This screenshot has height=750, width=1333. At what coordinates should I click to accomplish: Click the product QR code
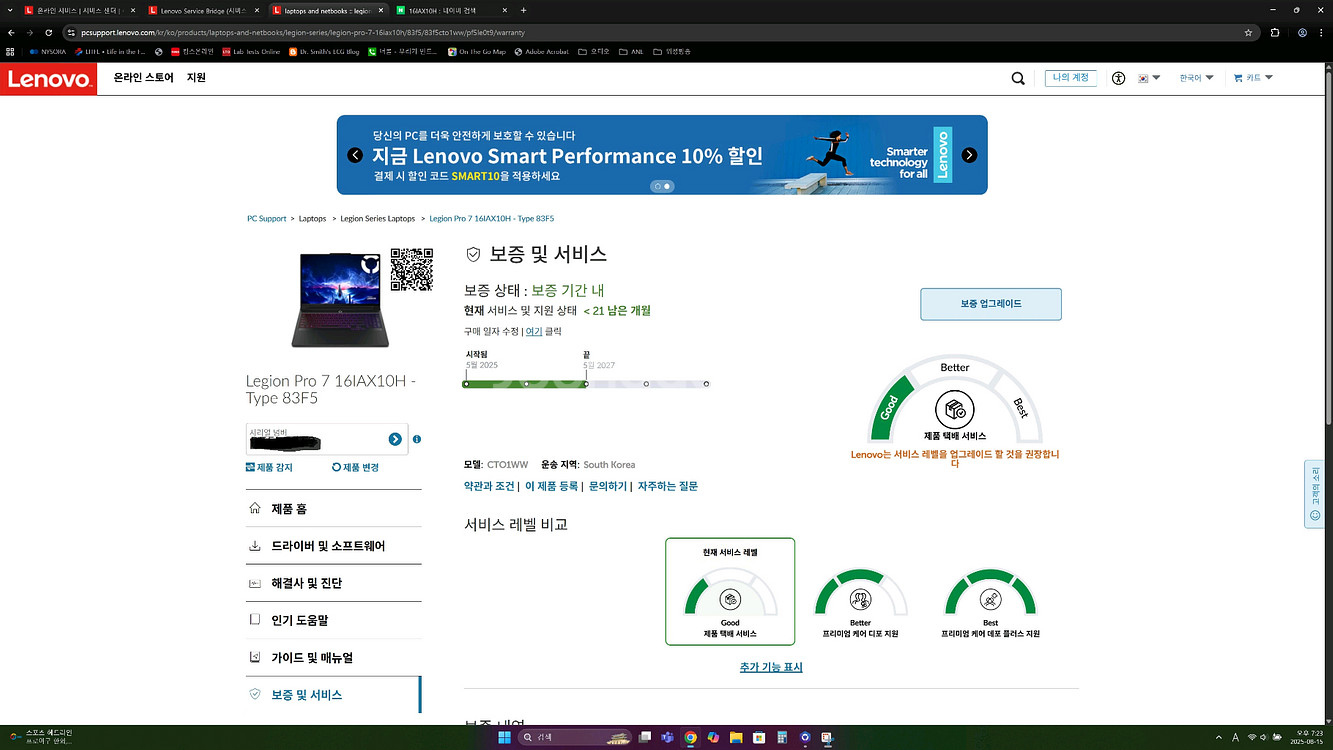pyautogui.click(x=411, y=269)
